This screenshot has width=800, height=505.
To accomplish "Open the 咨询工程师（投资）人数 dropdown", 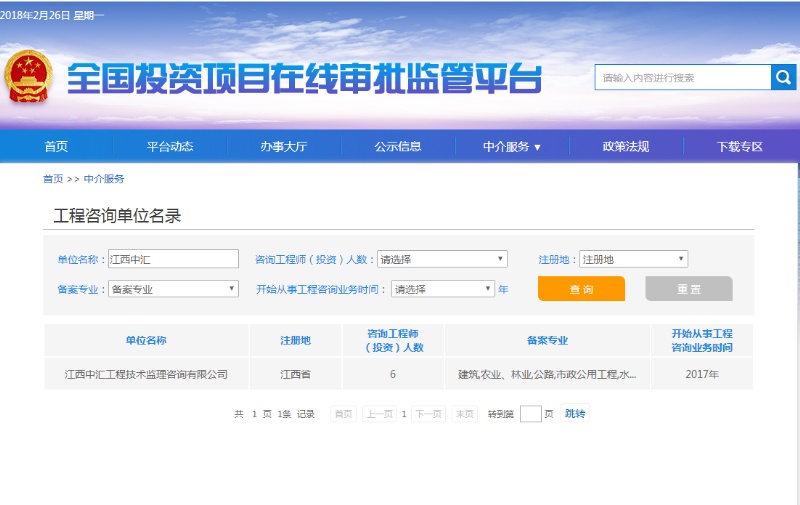I will (442, 259).
